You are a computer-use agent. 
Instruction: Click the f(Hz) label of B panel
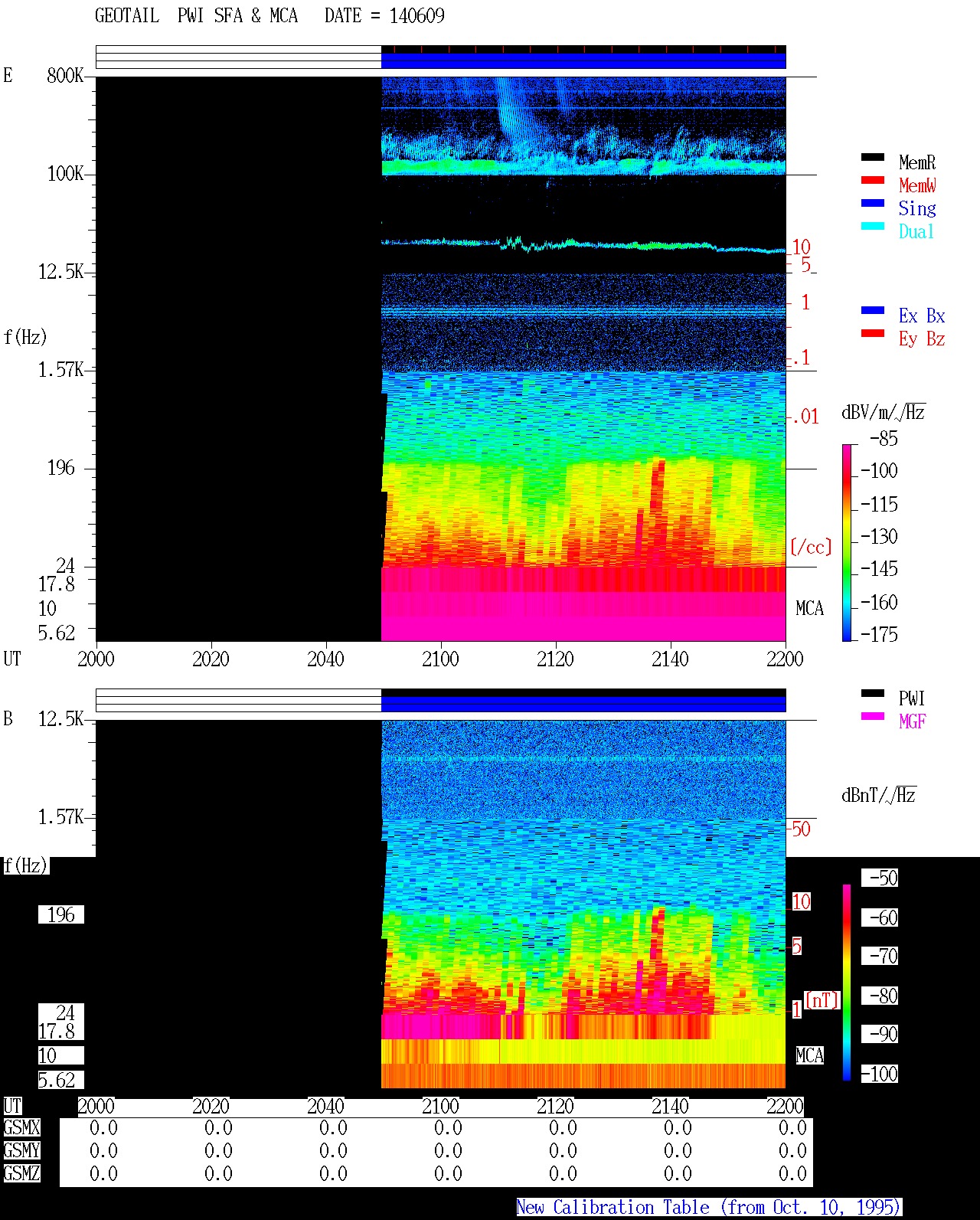point(25,865)
